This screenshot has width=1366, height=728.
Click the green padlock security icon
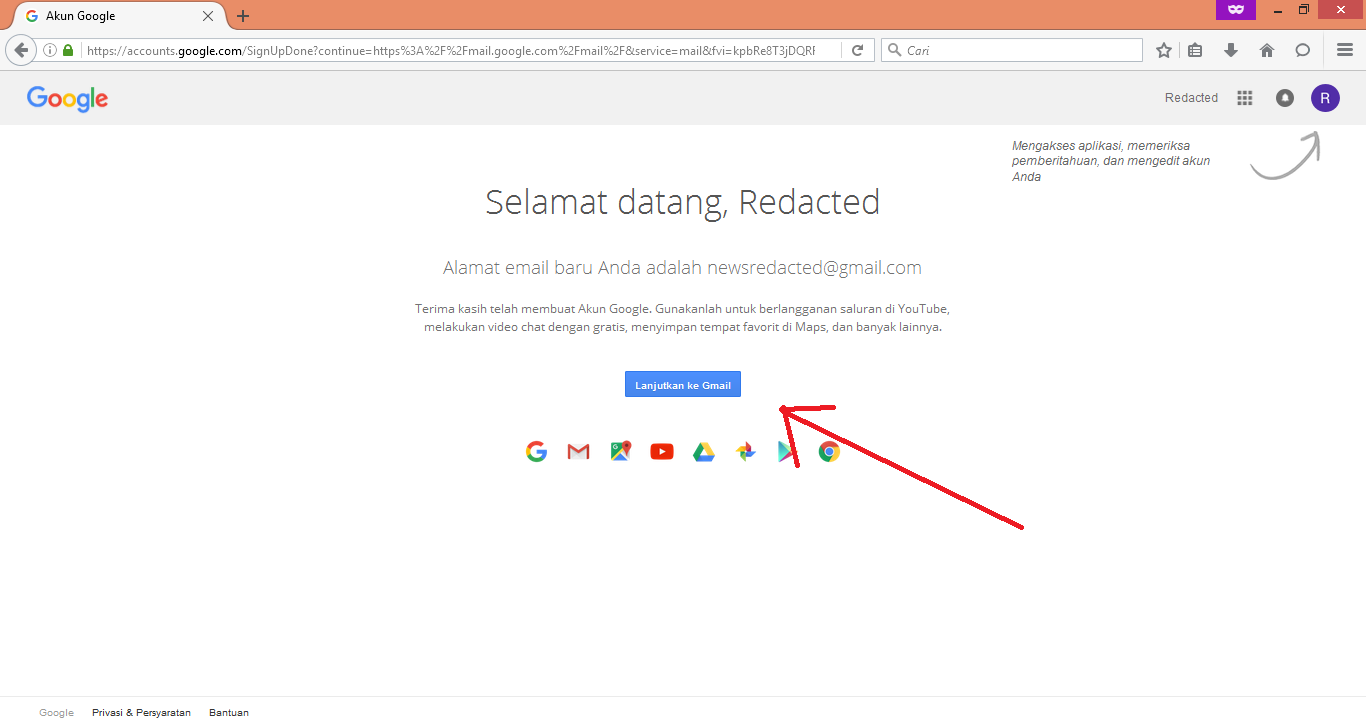(68, 50)
